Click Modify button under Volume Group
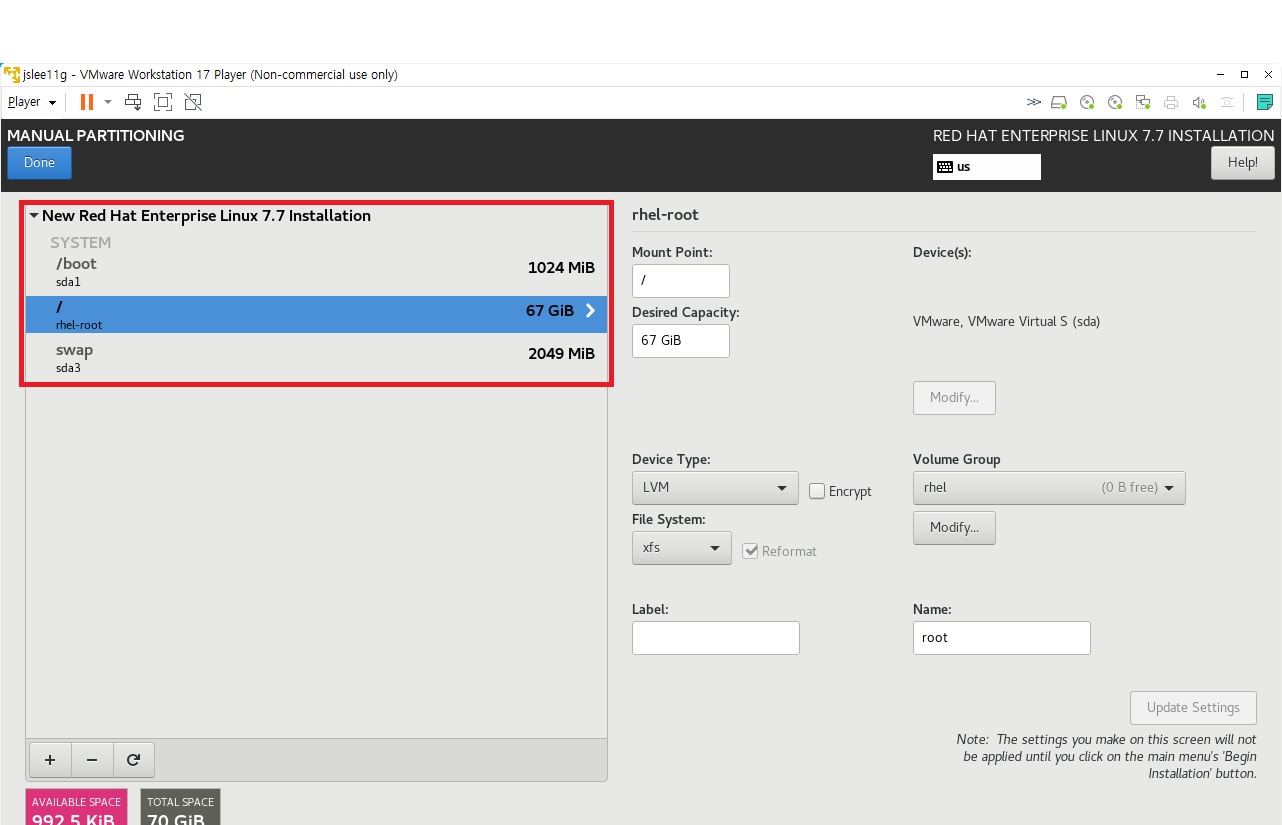 [954, 528]
